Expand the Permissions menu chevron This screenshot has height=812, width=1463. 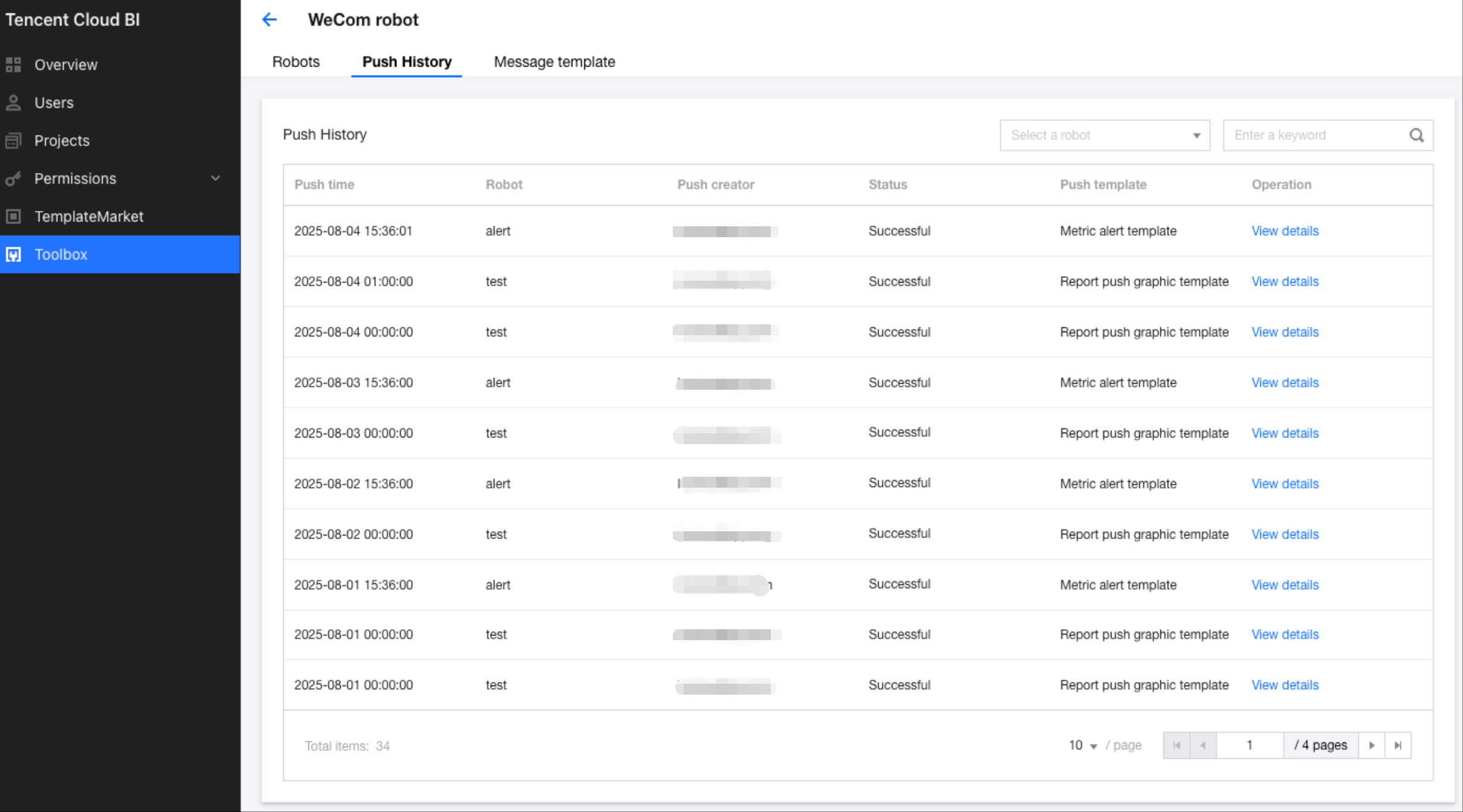click(x=215, y=178)
